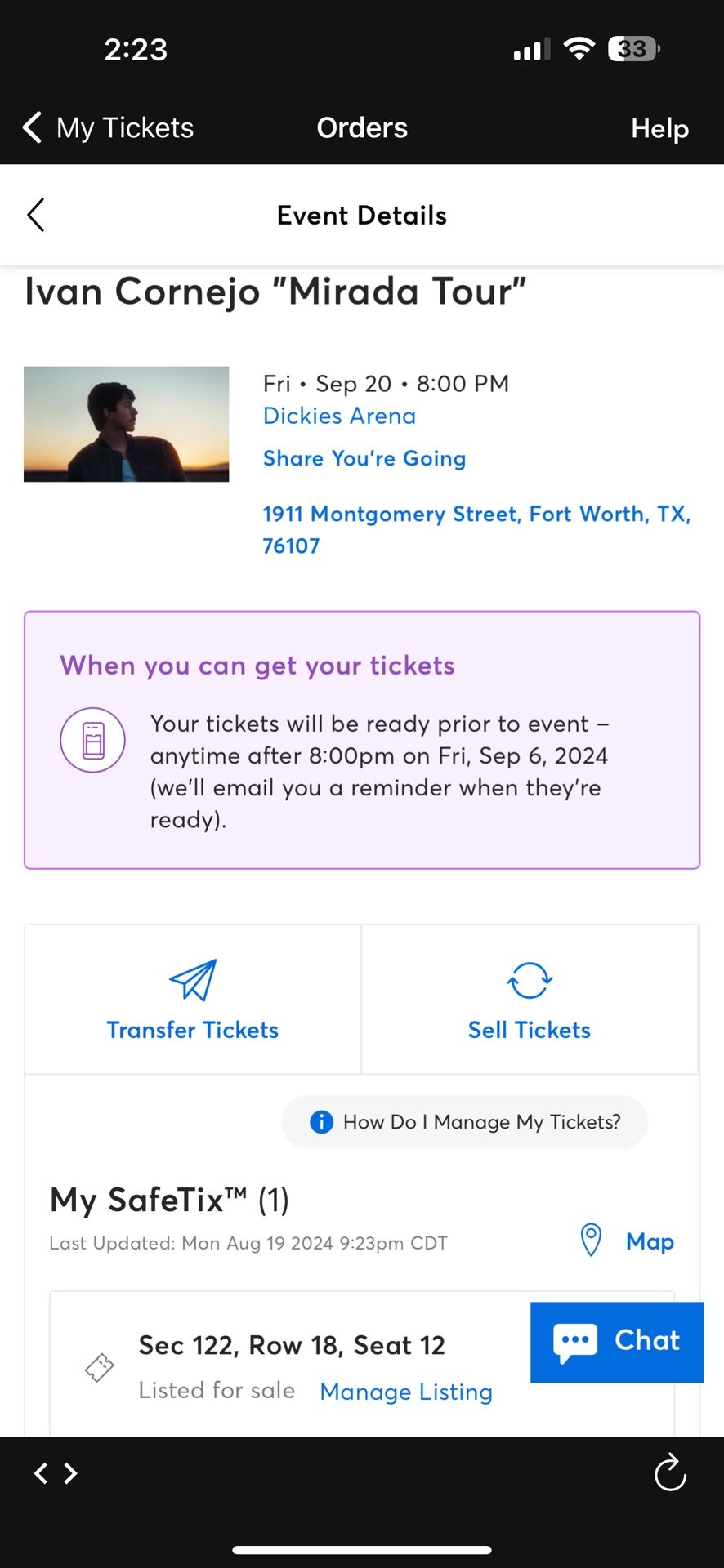Open the Chat support button
The image size is (724, 1568).
[617, 1341]
